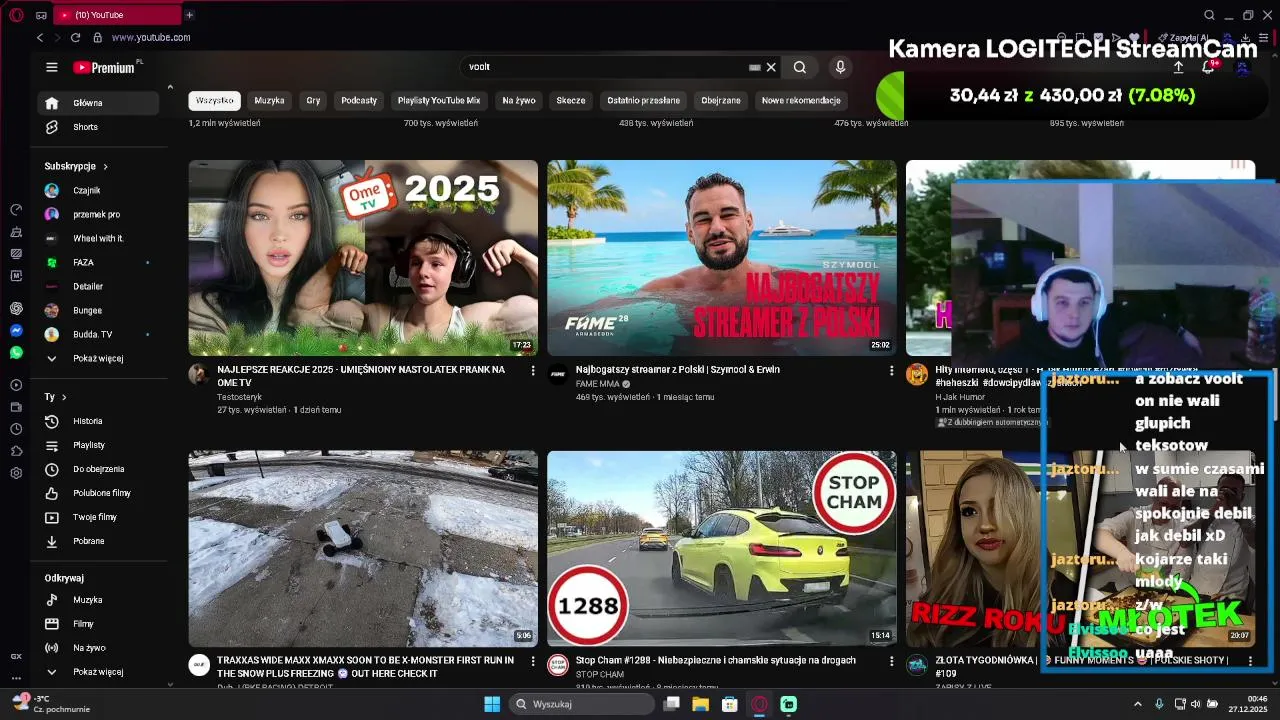
Task: Open the Główna home page
Action: (x=98, y=103)
